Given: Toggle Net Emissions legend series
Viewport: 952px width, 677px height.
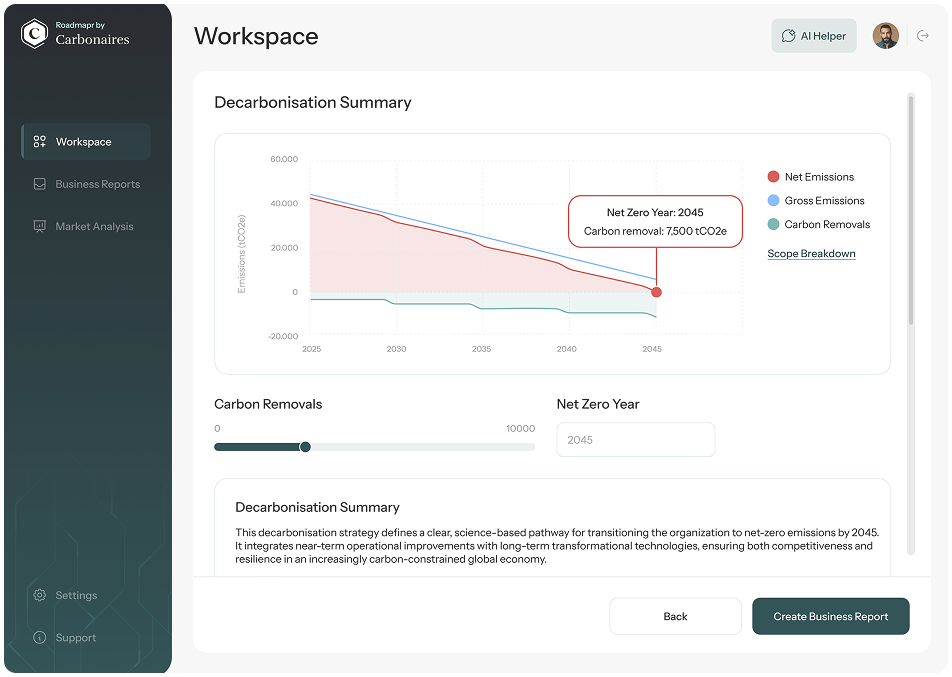Looking at the screenshot, I should tap(810, 177).
